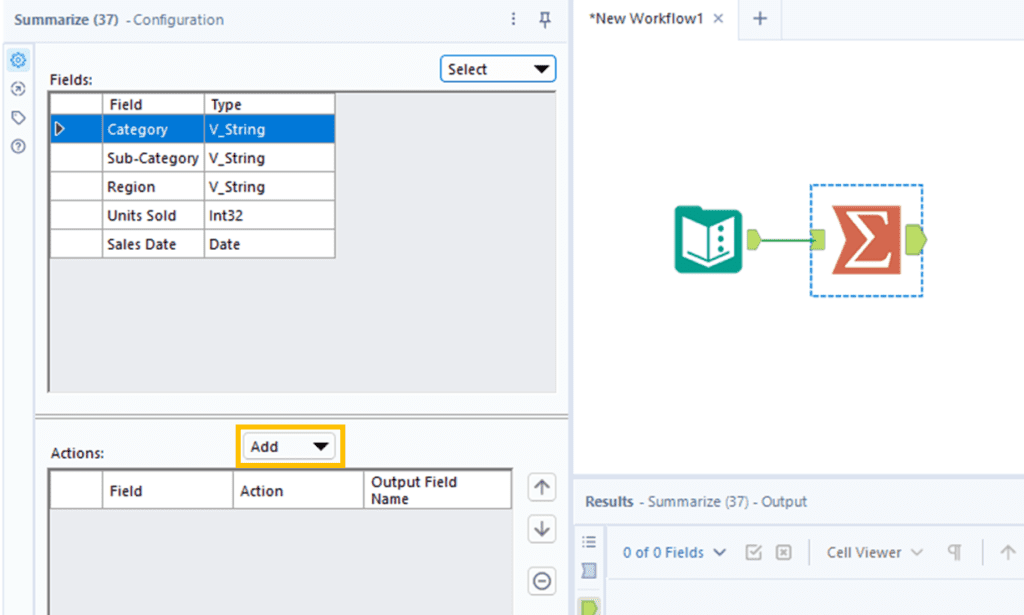
Task: Open the Configuration gear tab in sidebar
Action: (18, 60)
